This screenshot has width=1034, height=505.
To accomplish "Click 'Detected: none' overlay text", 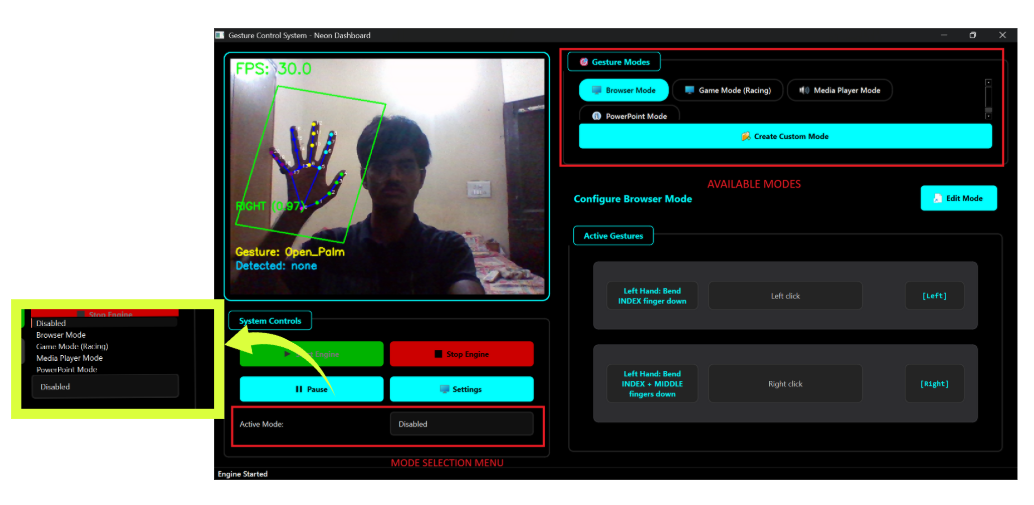I will (276, 266).
